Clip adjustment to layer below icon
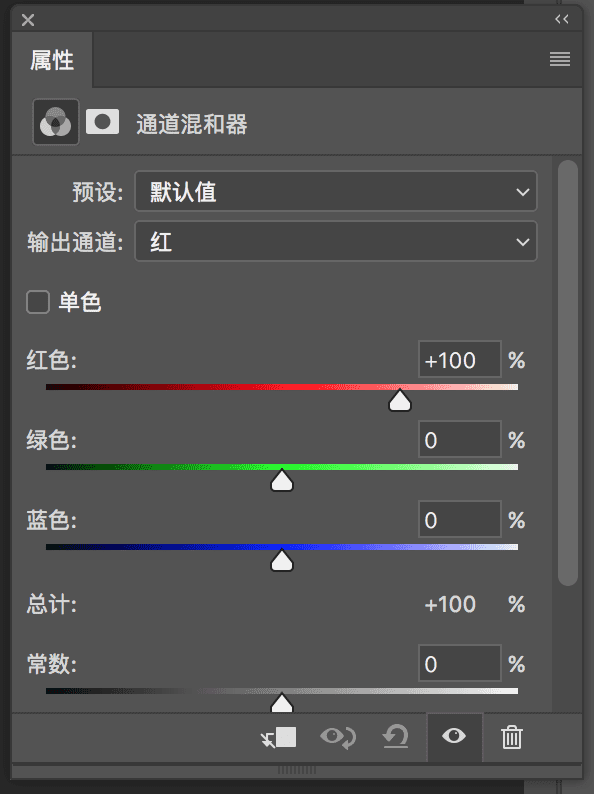Viewport: 594px width, 794px height. pos(279,737)
